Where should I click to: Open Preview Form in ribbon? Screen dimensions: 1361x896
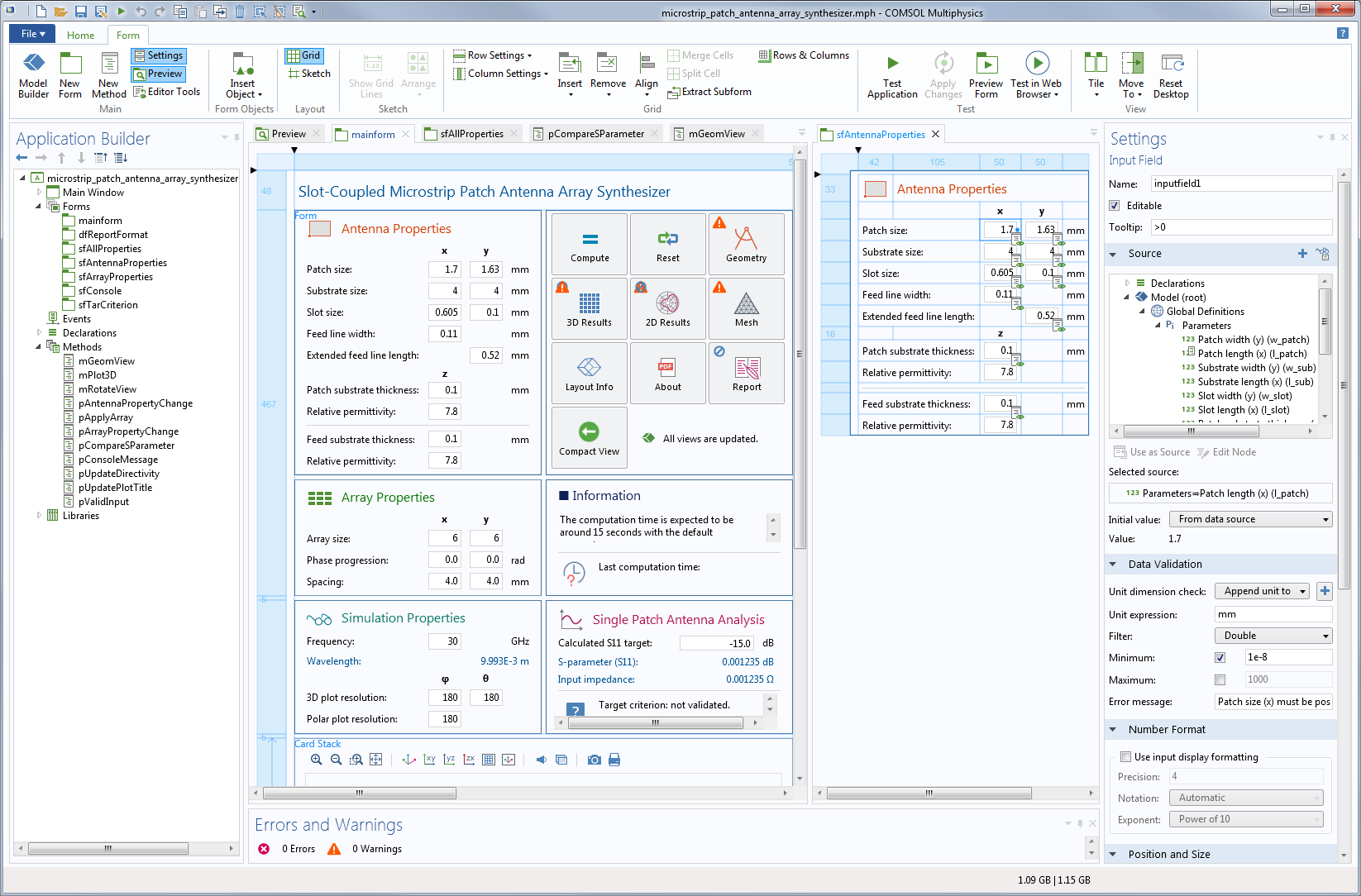(x=986, y=76)
